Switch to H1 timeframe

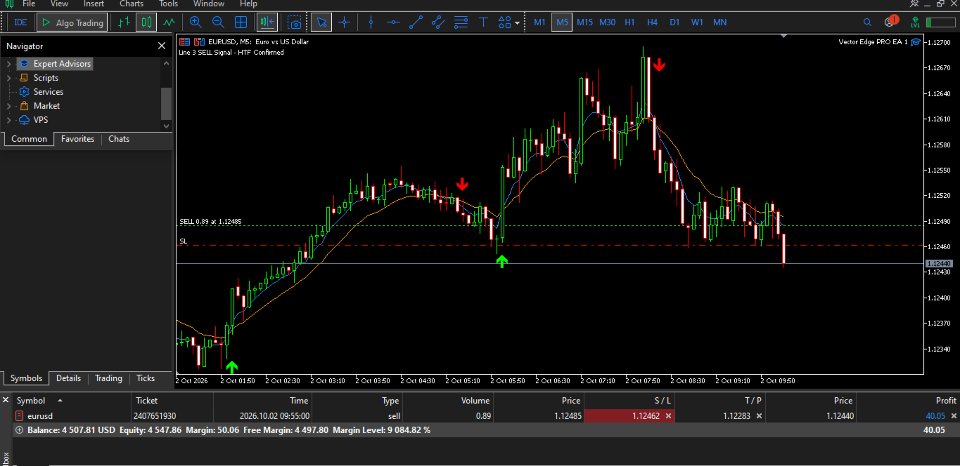(x=629, y=22)
